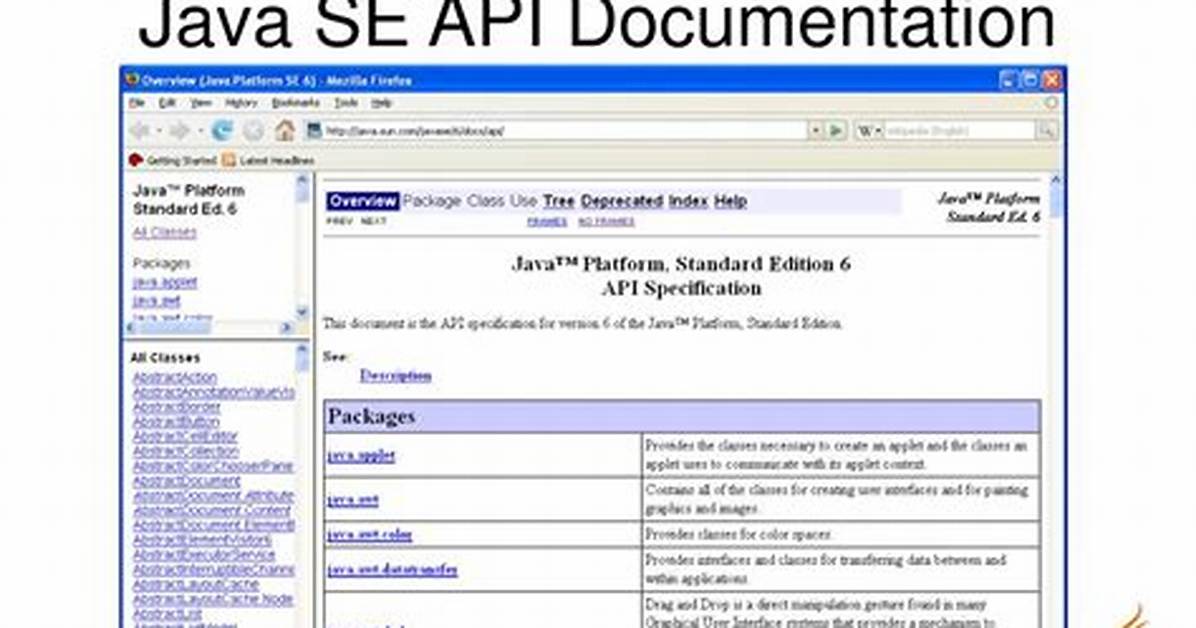Open java.applet in the Packages frame list

165,282
